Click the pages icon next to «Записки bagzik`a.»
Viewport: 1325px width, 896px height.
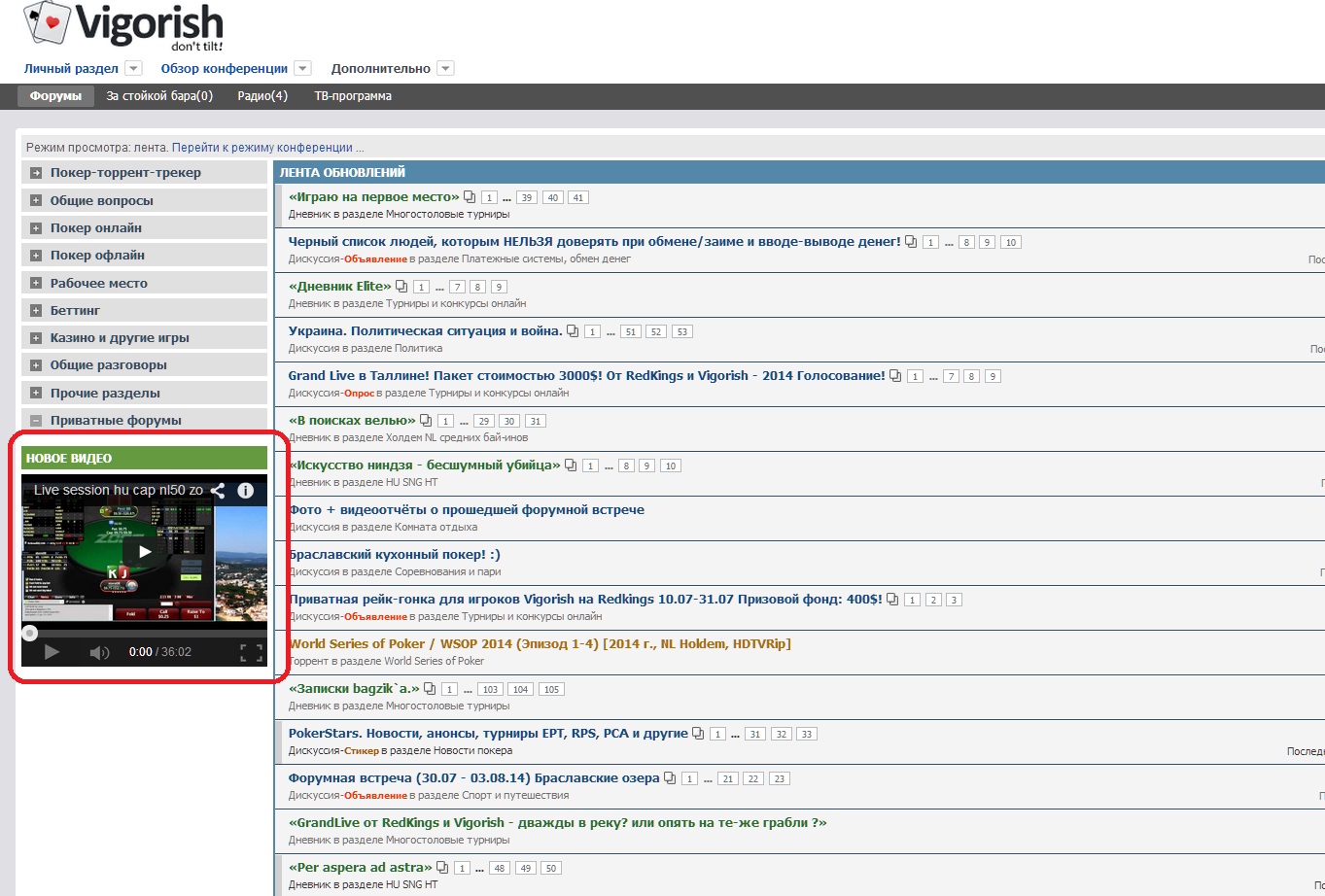[x=430, y=689]
